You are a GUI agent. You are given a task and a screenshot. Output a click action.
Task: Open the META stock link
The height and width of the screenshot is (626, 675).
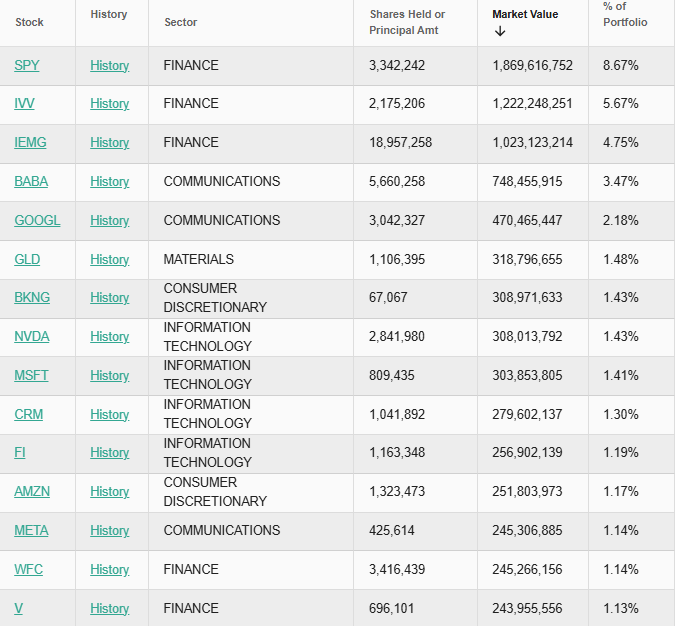coord(31,530)
